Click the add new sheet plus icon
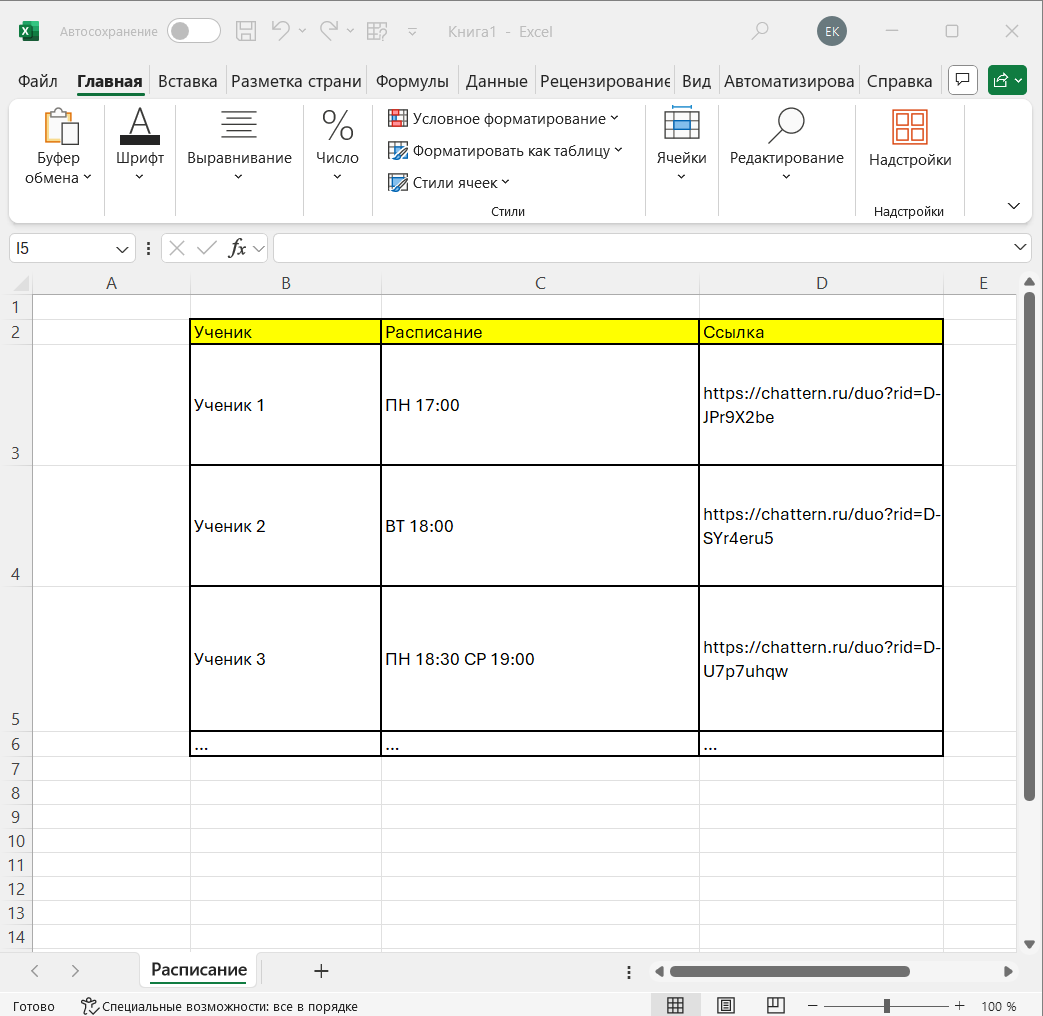The image size is (1043, 1016). pyautogui.click(x=321, y=970)
